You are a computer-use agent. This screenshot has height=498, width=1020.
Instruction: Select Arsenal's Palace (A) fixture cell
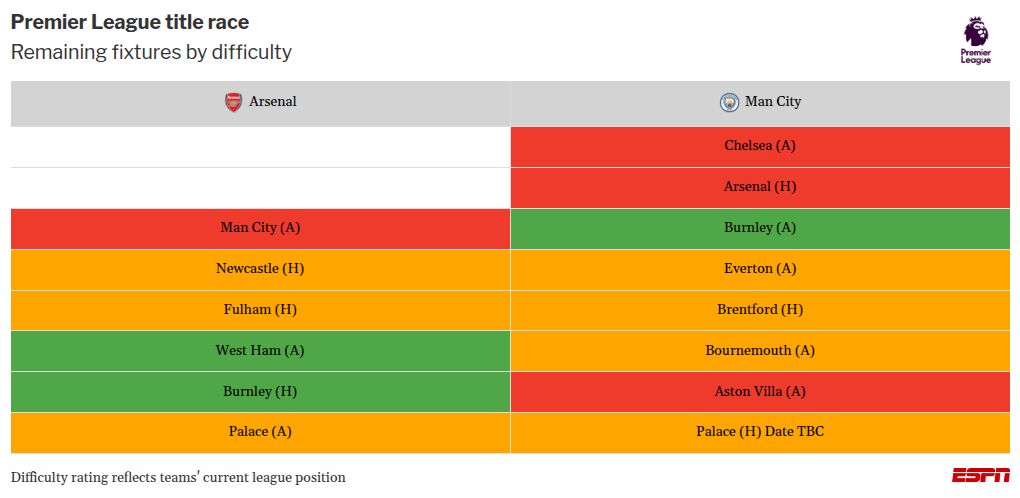(x=260, y=433)
